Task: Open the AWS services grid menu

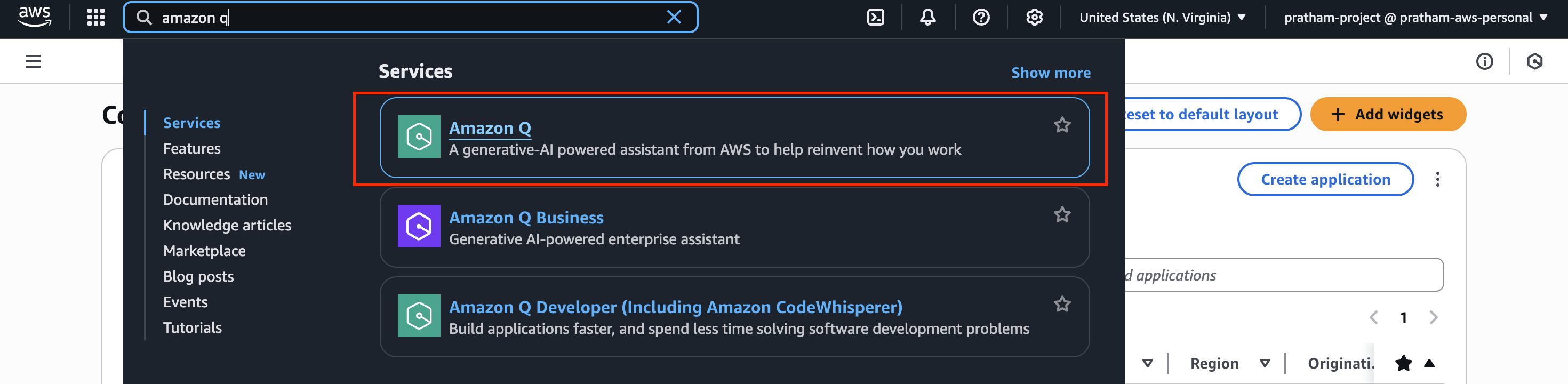Action: coord(96,17)
